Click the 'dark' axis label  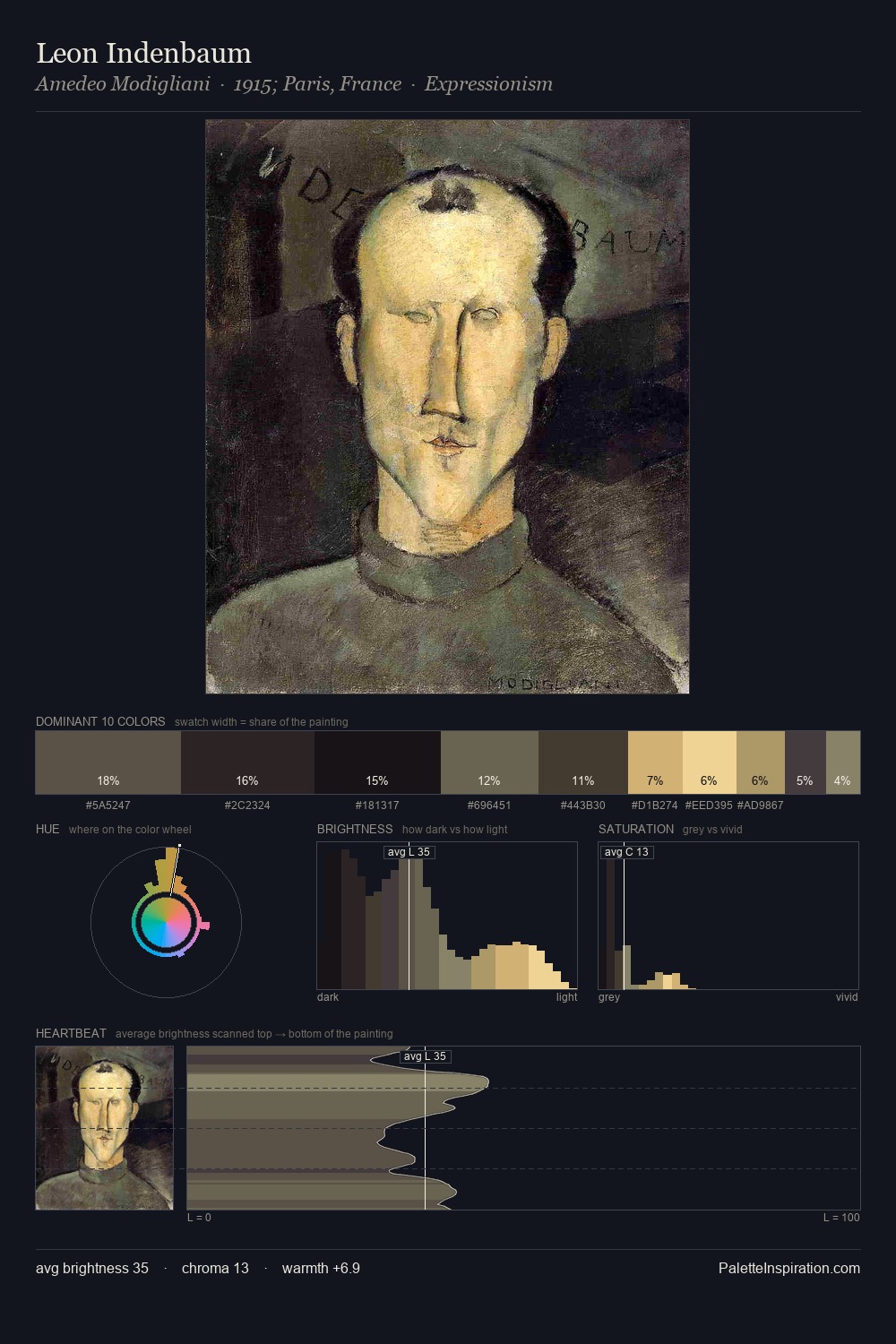[x=328, y=997]
